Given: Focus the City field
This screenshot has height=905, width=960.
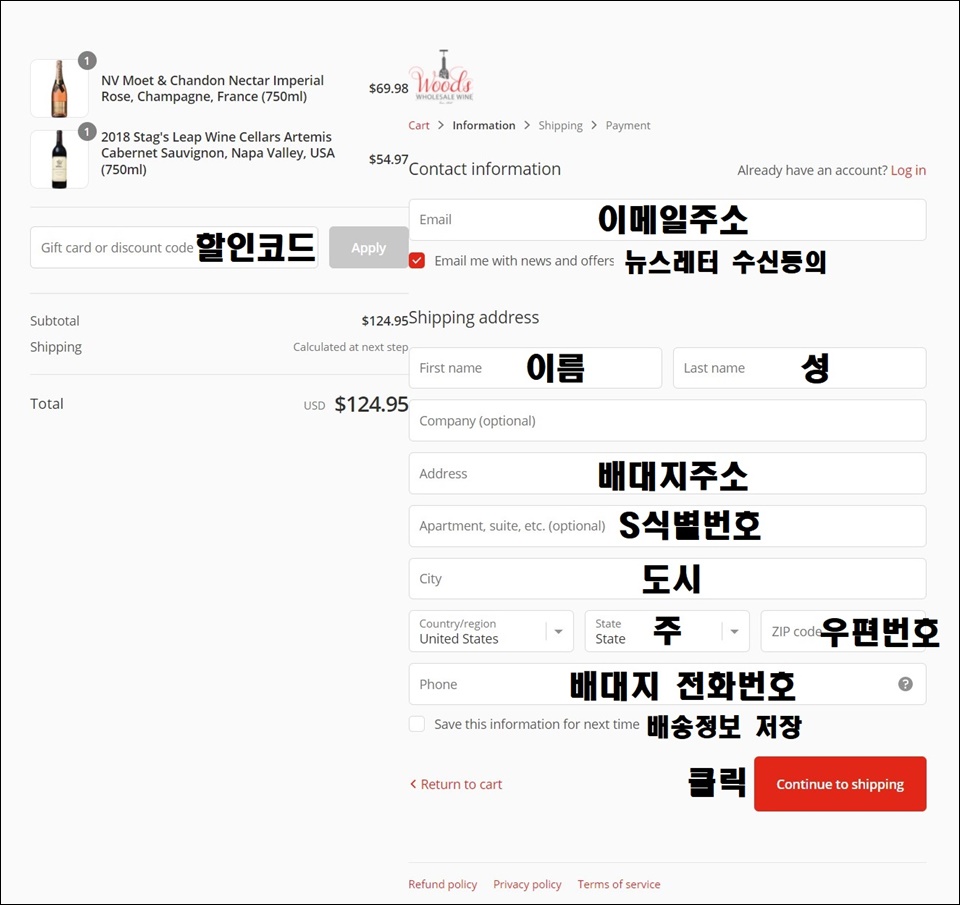Looking at the screenshot, I should (667, 579).
